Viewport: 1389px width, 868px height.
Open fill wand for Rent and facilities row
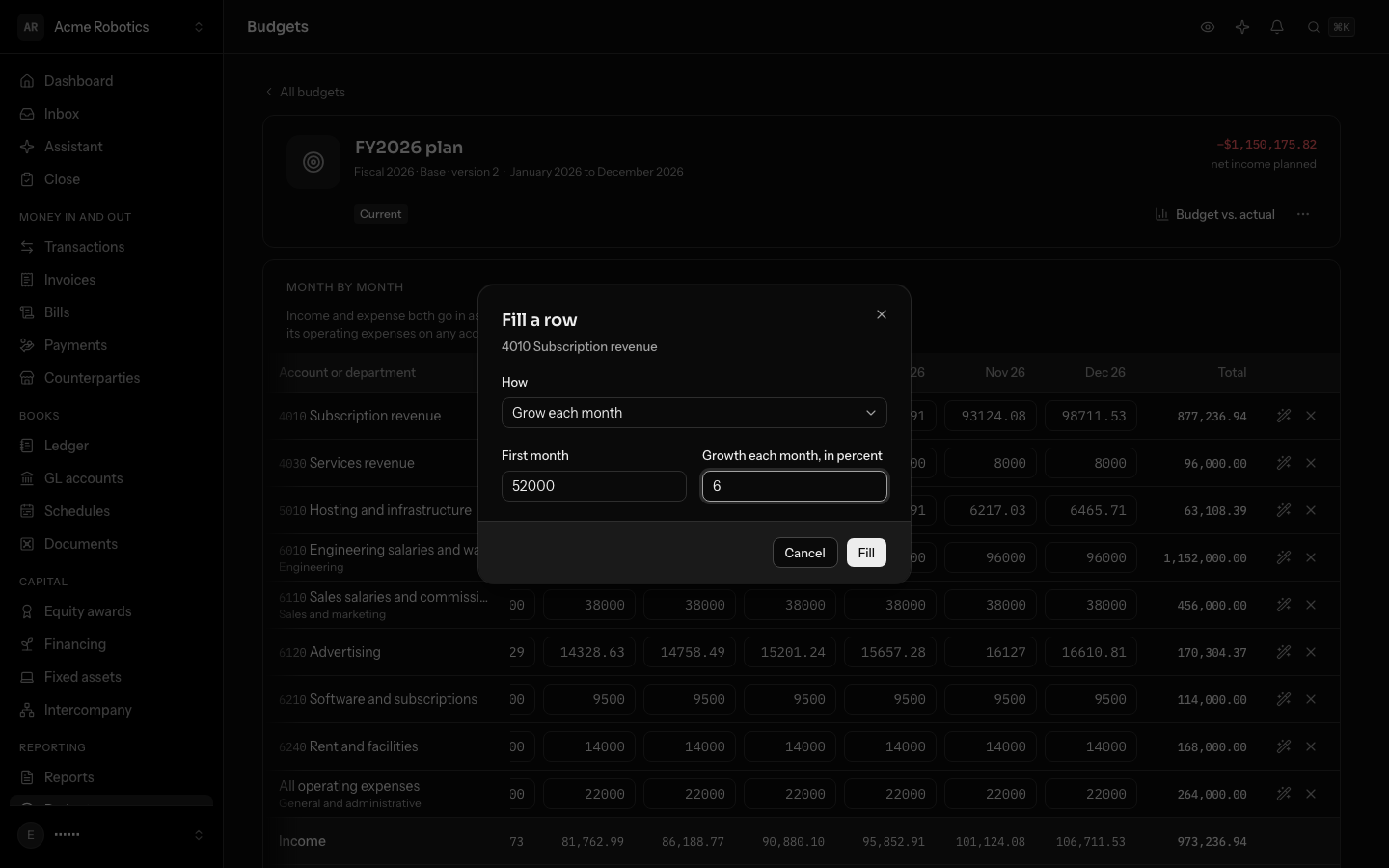tap(1284, 746)
